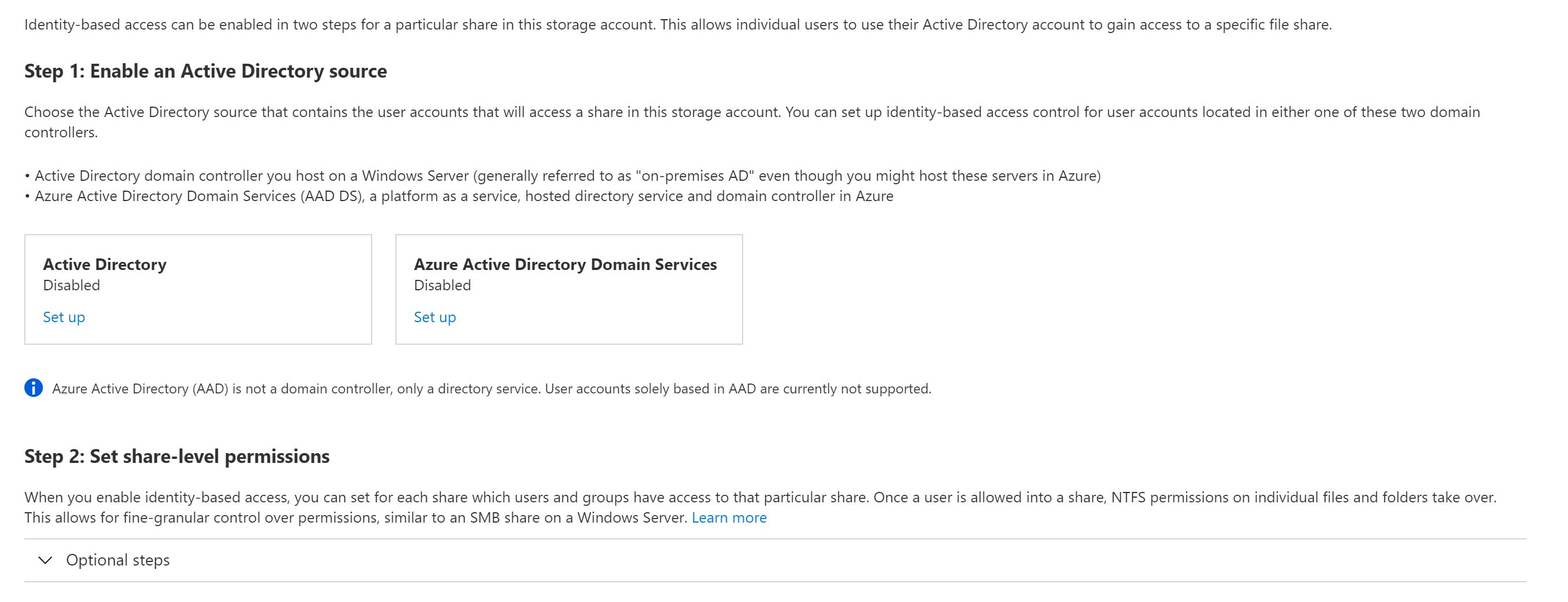Image resolution: width=1568 pixels, height=602 pixels.
Task: Click the Step 1 Enable Active Directory source heading
Action: [205, 71]
